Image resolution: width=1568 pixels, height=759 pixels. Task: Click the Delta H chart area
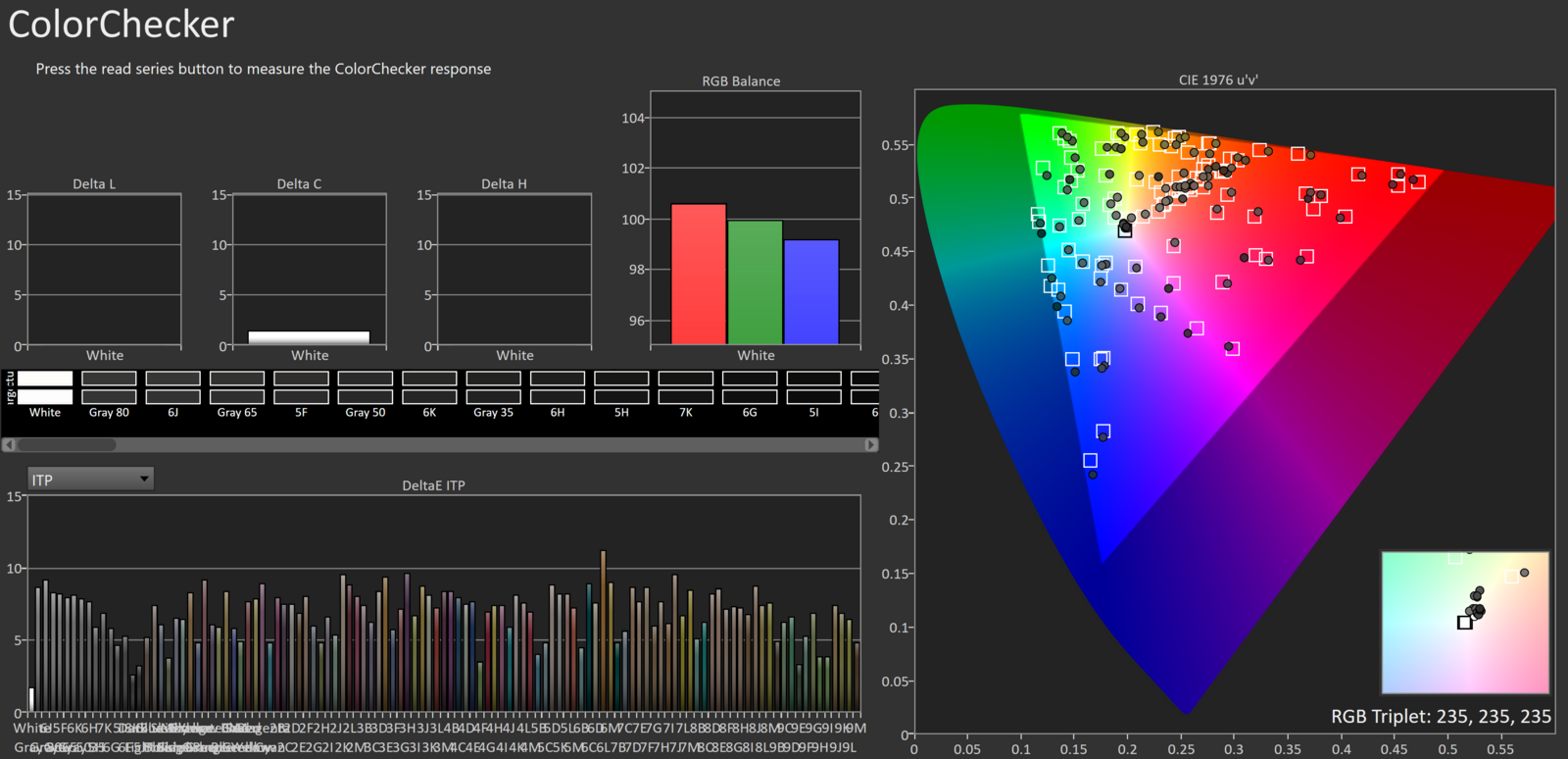(514, 270)
